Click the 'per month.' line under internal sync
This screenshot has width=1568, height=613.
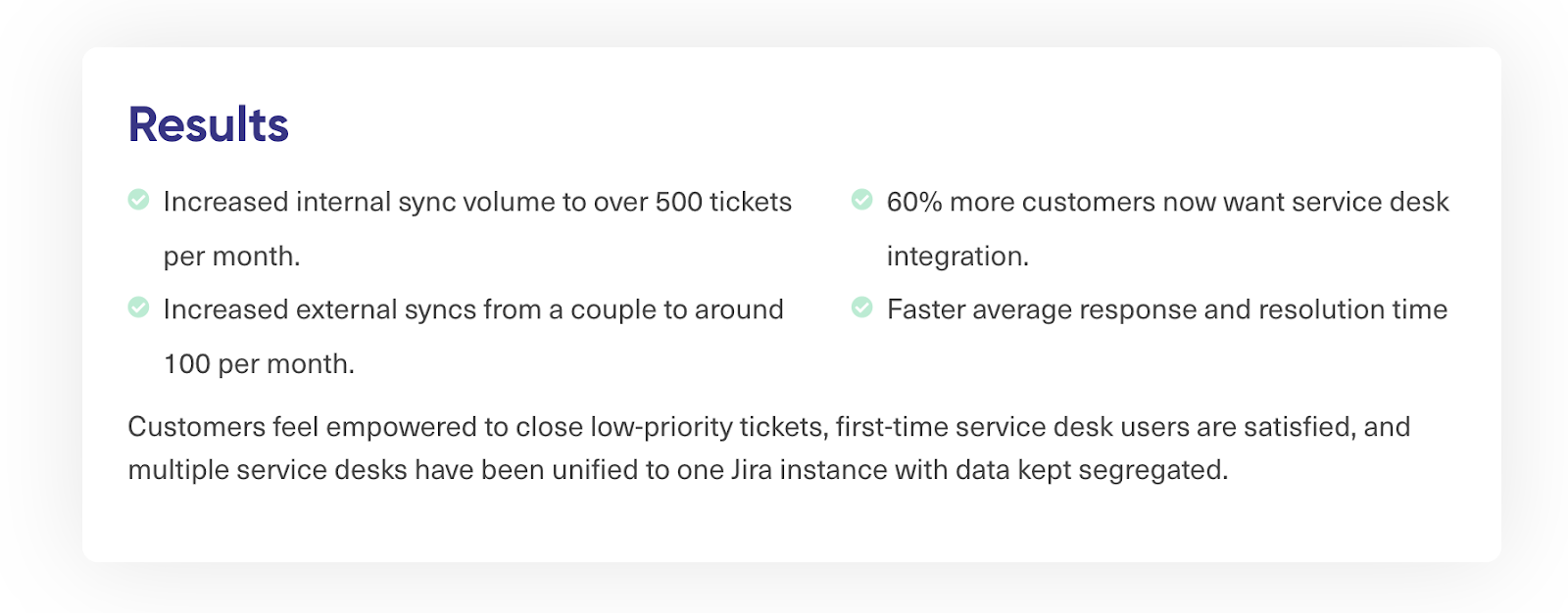pyautogui.click(x=232, y=257)
